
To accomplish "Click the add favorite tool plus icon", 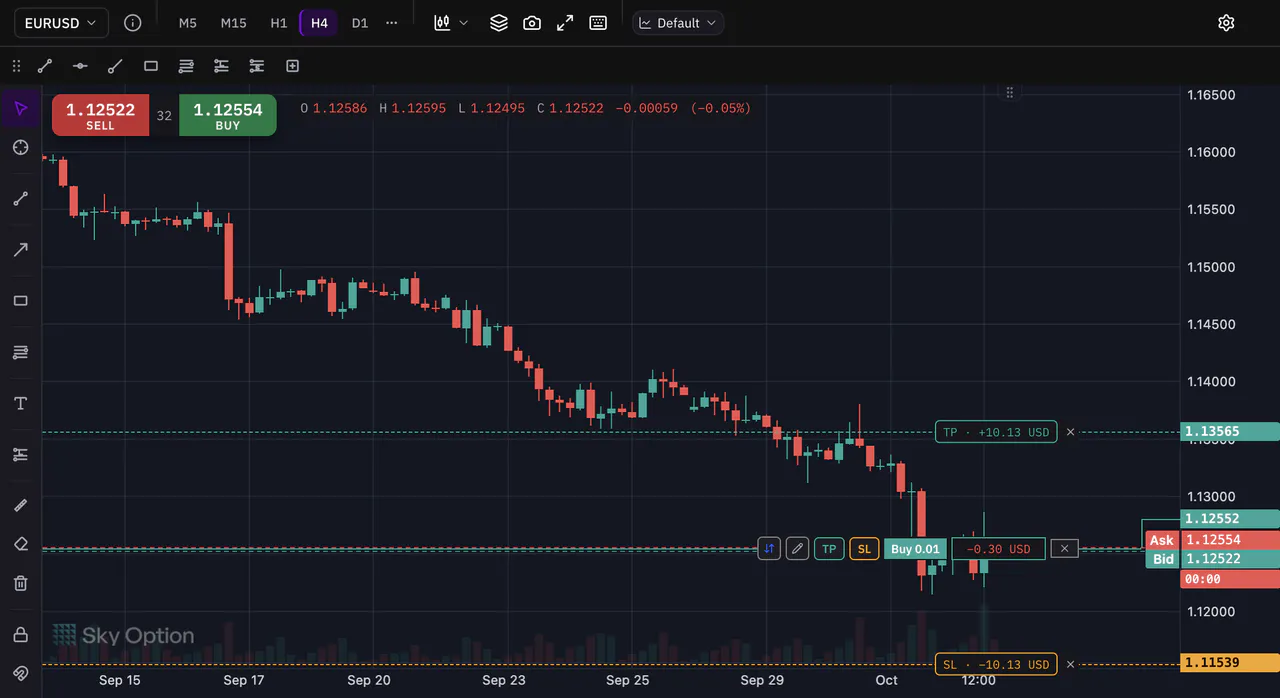I will pyautogui.click(x=292, y=66).
